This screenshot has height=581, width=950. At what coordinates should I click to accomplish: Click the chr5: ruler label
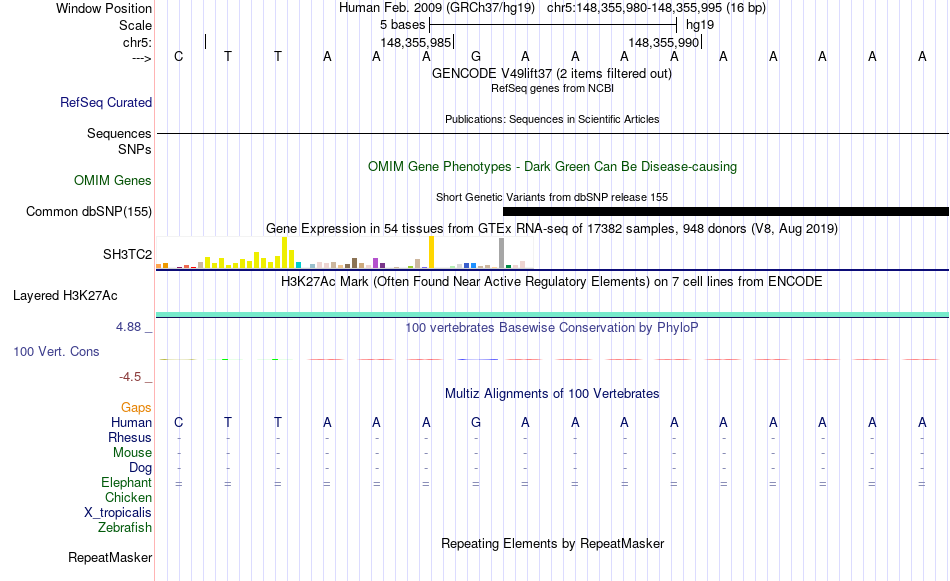click(137, 42)
